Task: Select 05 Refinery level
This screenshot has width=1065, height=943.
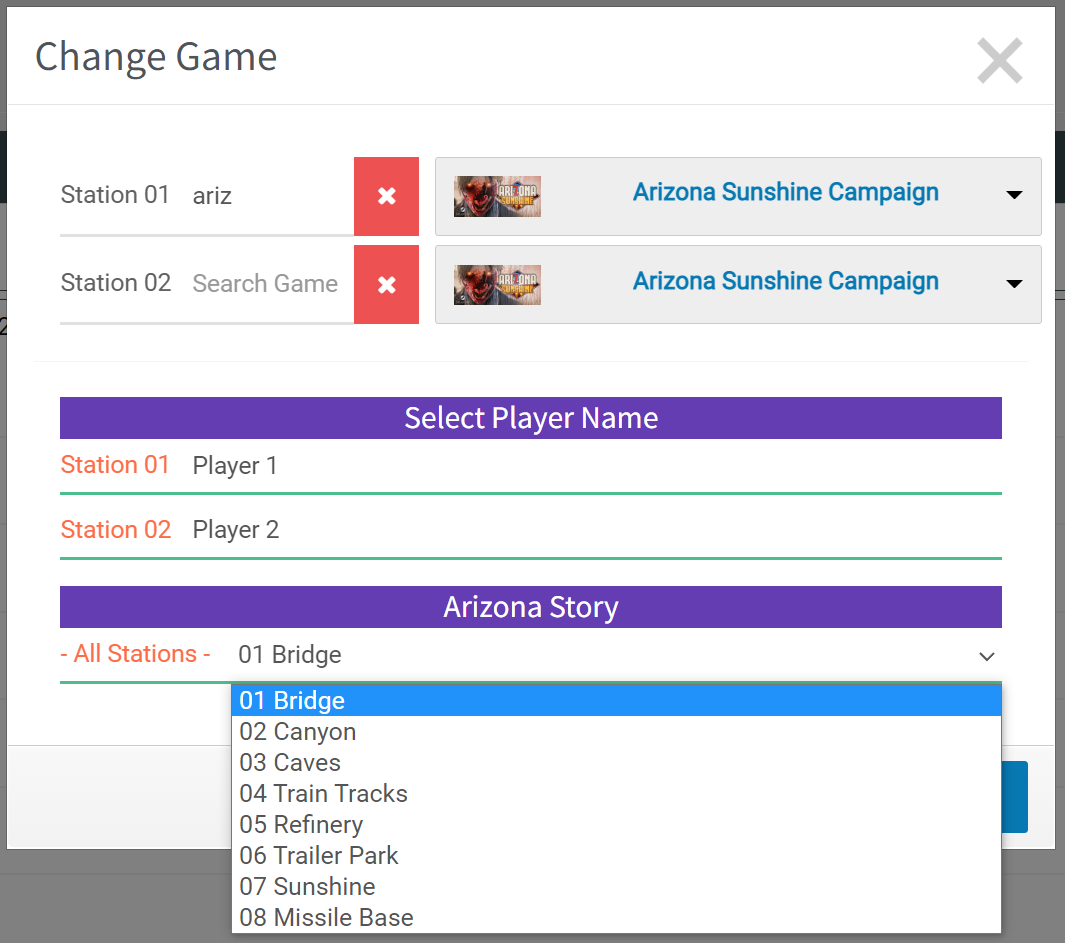Action: 617,825
